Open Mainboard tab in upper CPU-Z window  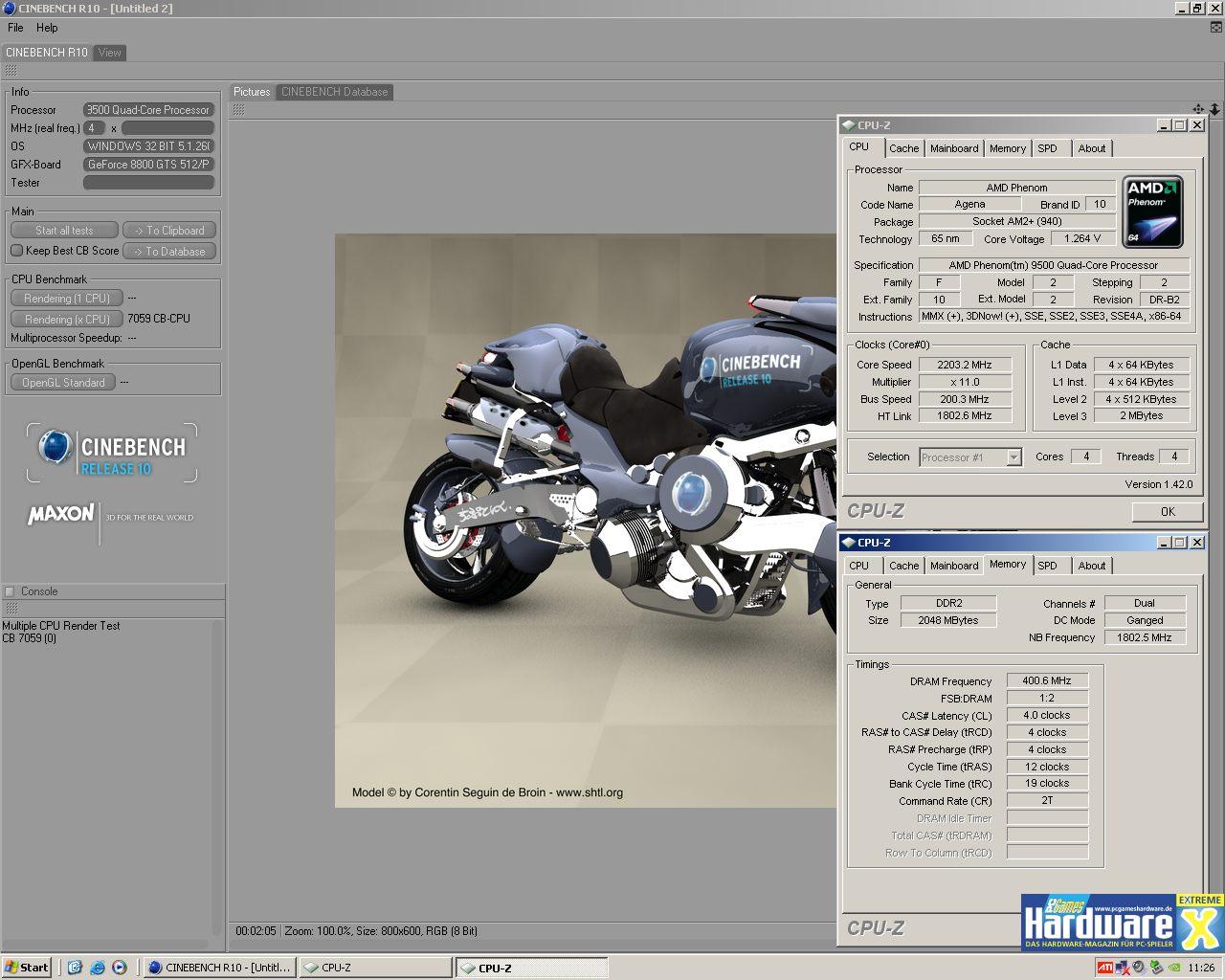click(x=954, y=148)
